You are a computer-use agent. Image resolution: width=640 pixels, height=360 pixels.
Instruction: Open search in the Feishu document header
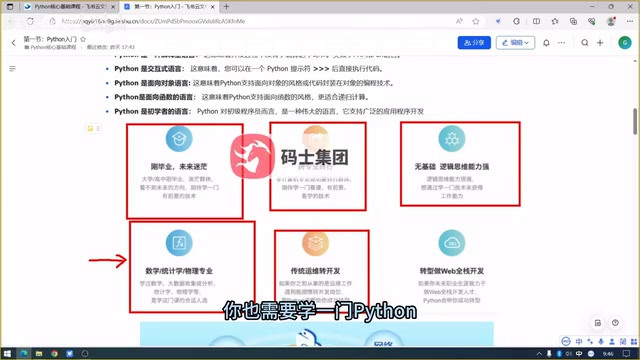(x=584, y=42)
